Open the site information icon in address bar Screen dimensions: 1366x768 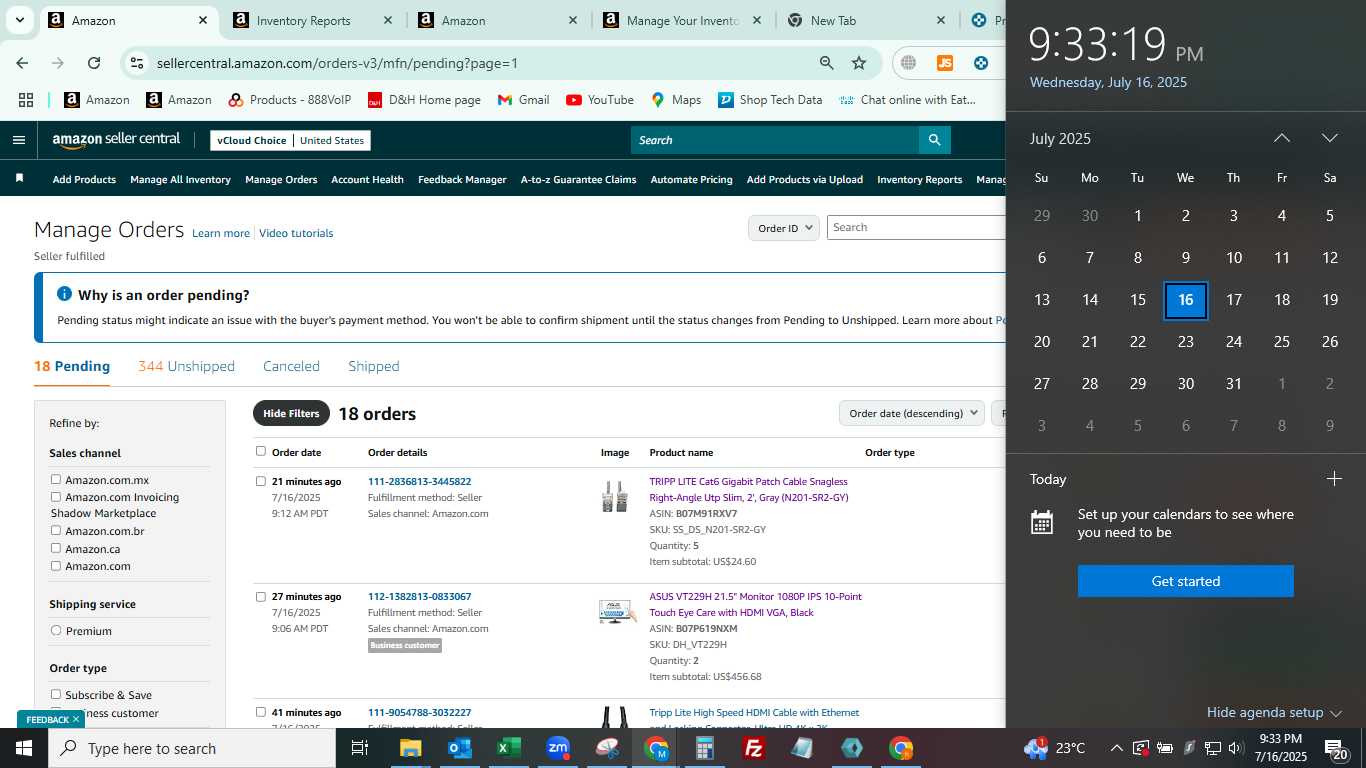(137, 63)
